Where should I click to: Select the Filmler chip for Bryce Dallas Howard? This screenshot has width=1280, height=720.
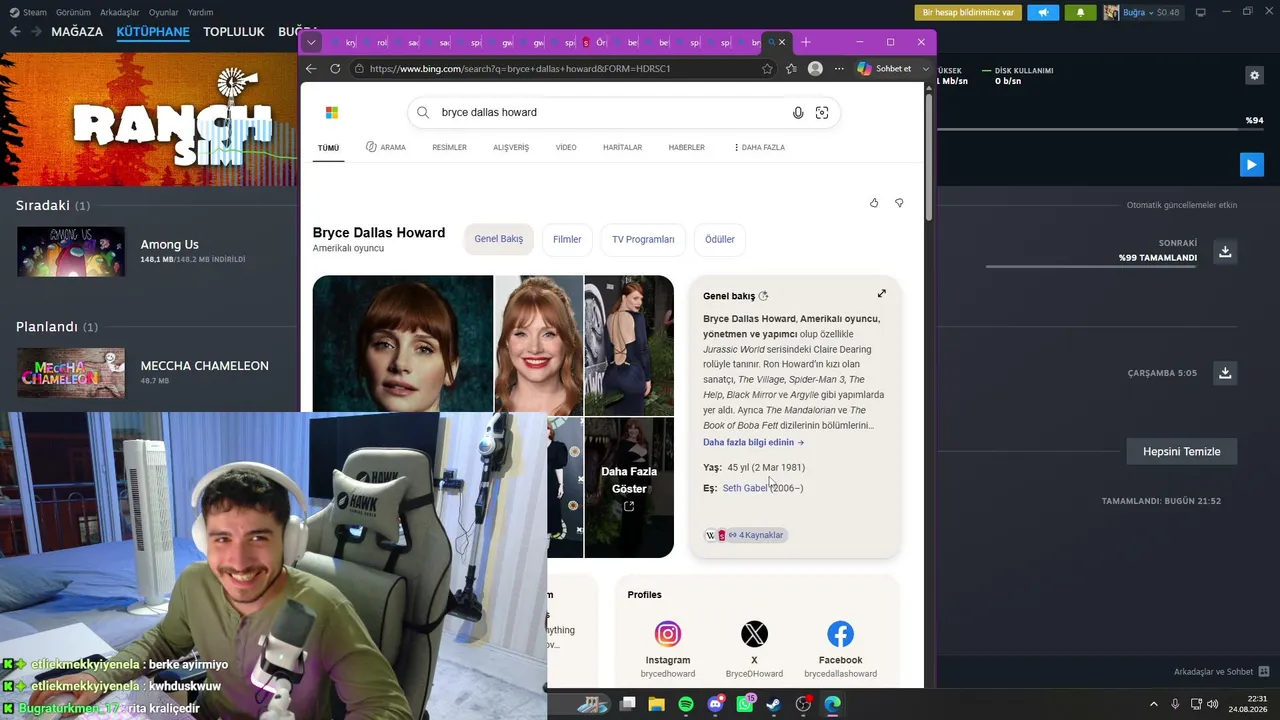point(567,239)
